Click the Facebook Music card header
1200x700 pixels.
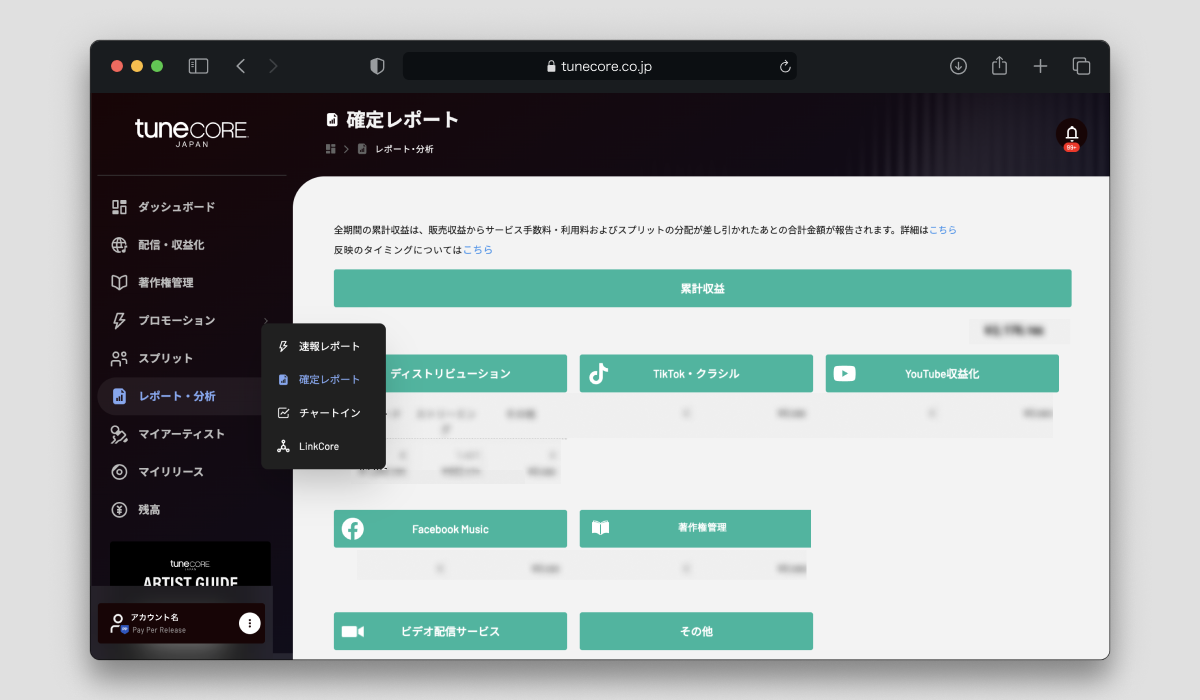click(x=450, y=529)
